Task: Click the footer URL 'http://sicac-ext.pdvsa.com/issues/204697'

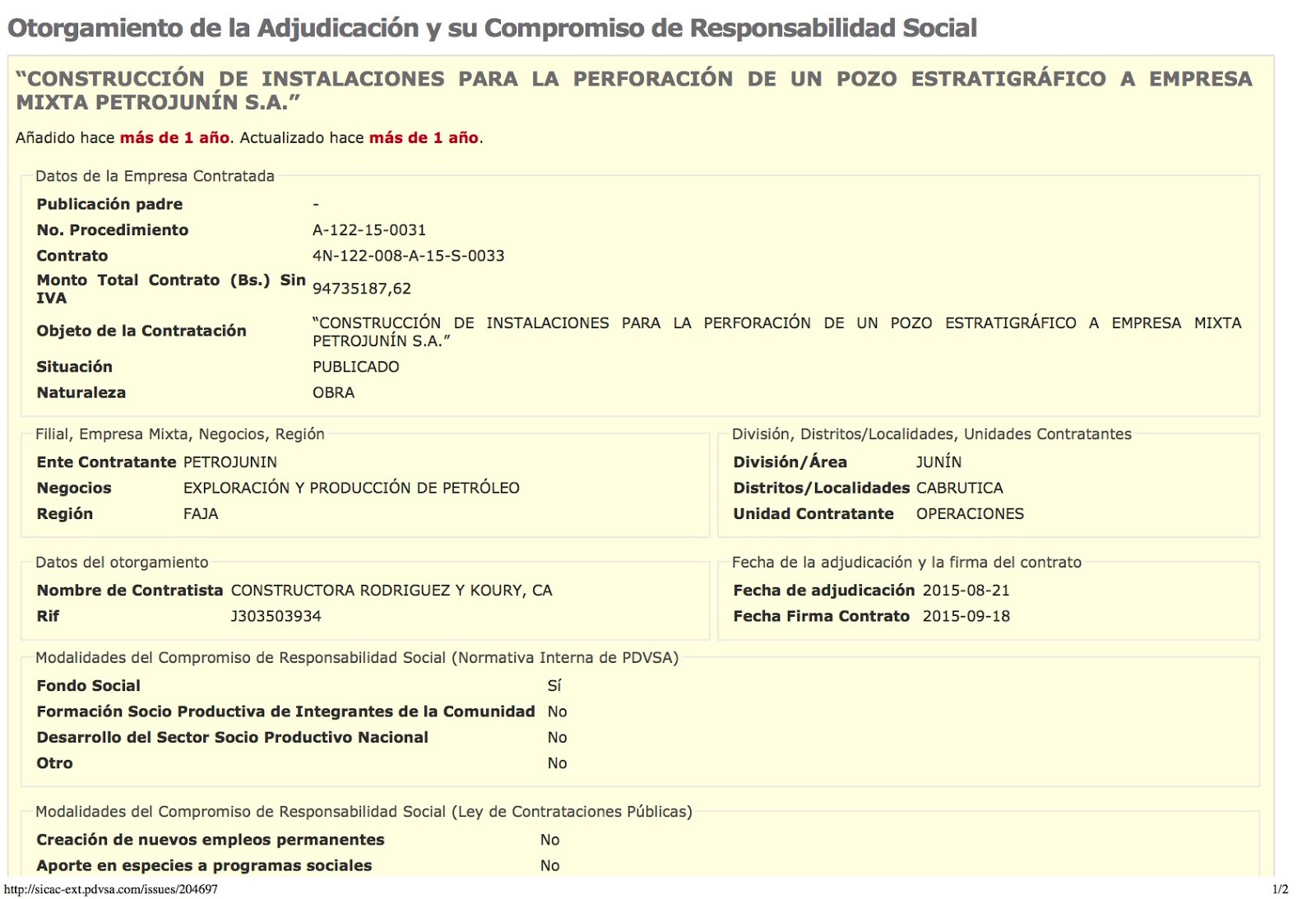Action: (111, 889)
